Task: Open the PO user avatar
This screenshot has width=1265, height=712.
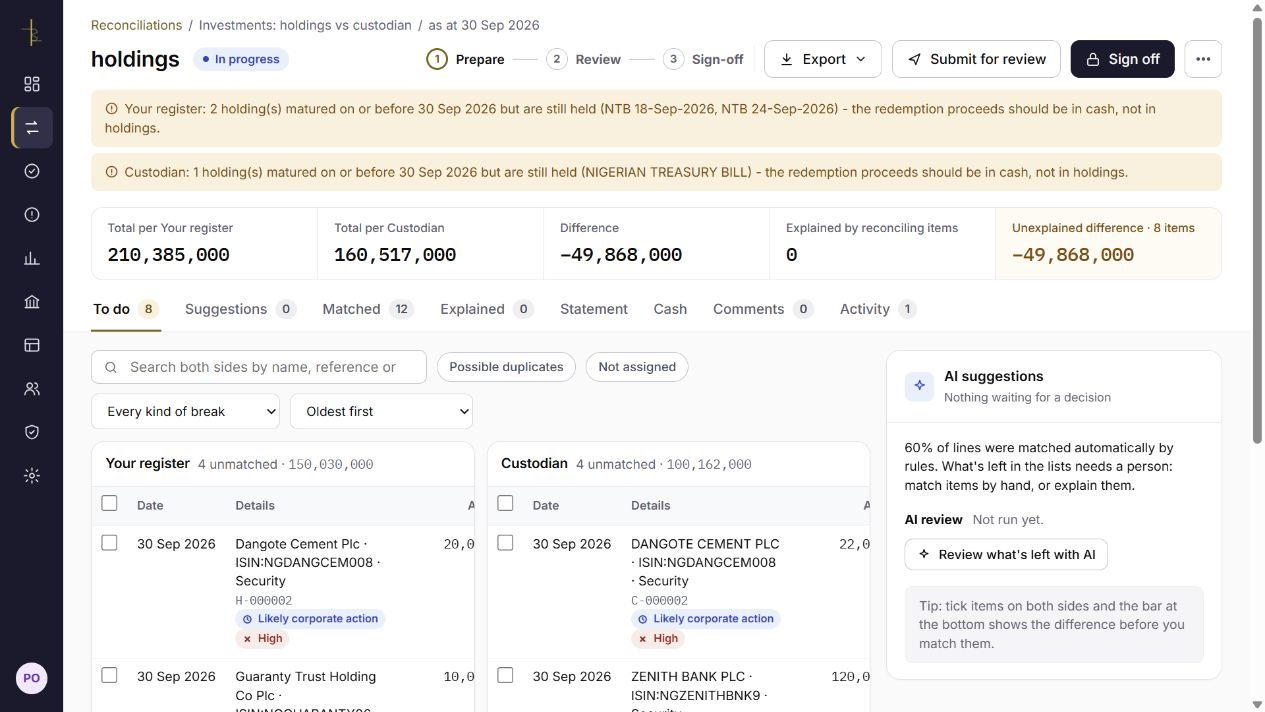Action: [x=32, y=678]
